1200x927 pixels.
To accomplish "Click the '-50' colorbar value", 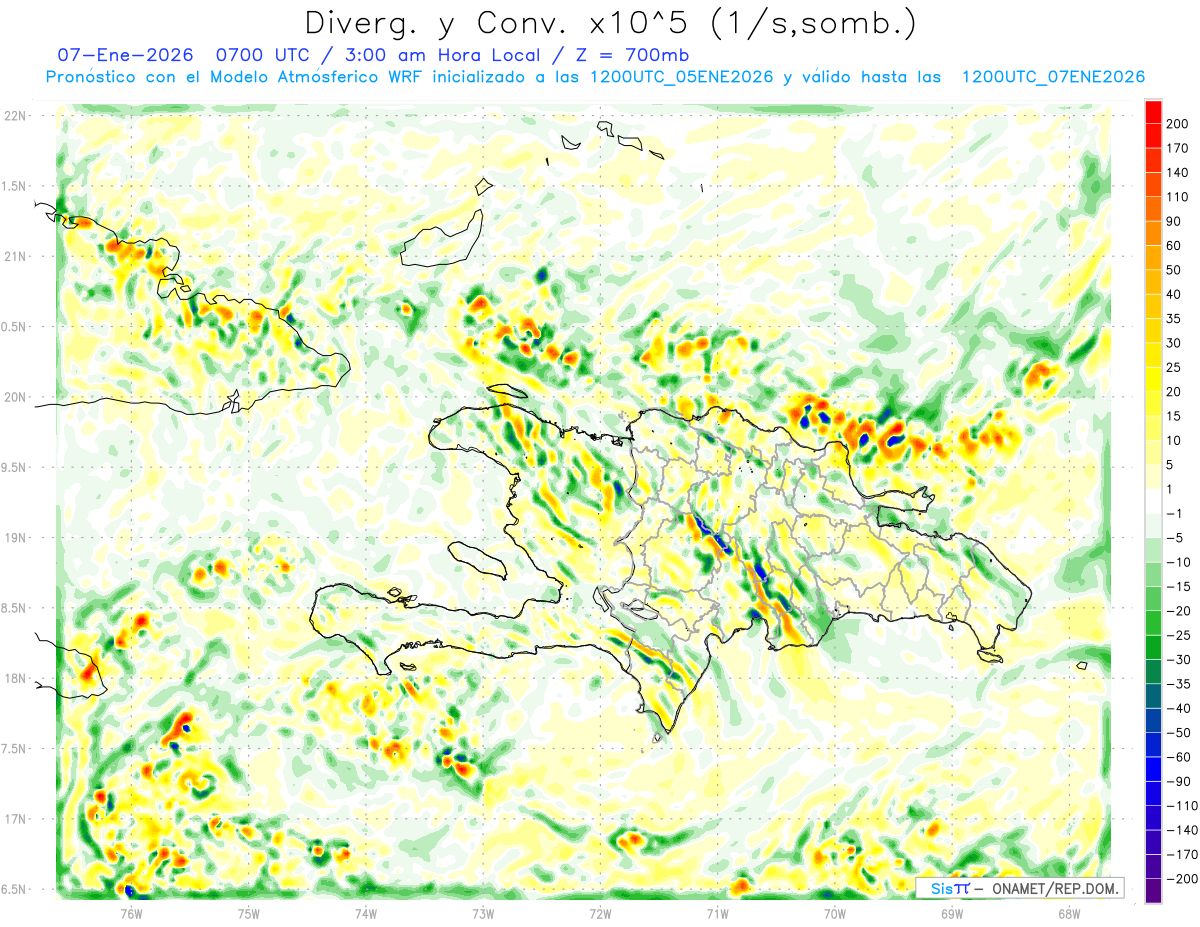I will coord(1177,732).
